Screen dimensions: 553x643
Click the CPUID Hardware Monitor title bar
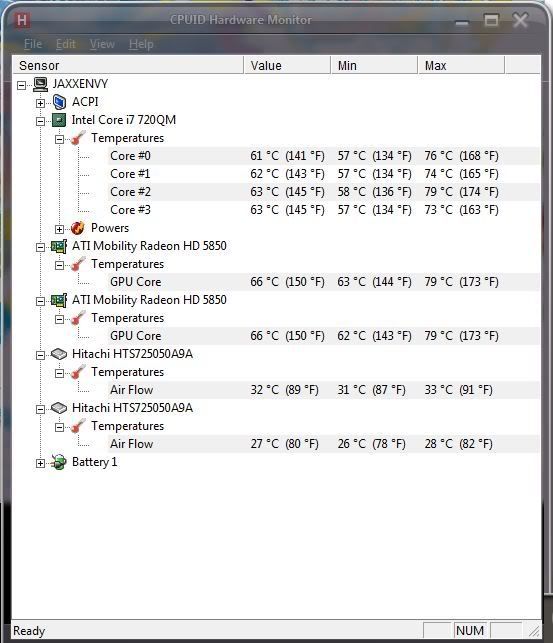click(x=241, y=20)
